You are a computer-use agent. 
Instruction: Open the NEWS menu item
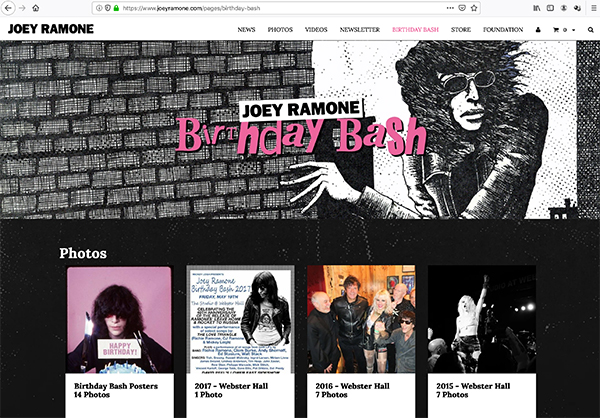(246, 29)
